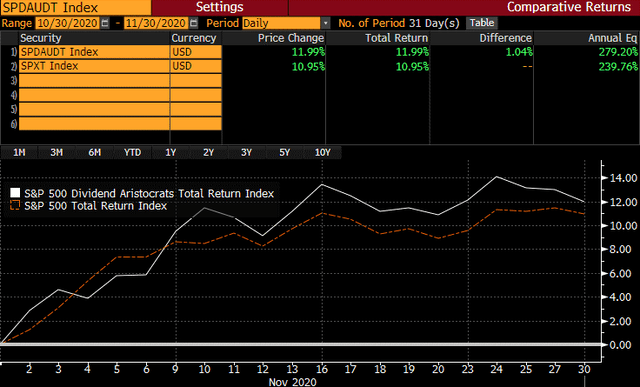
Task: Click the SPDAUDT Index header field
Action: tap(76, 7)
